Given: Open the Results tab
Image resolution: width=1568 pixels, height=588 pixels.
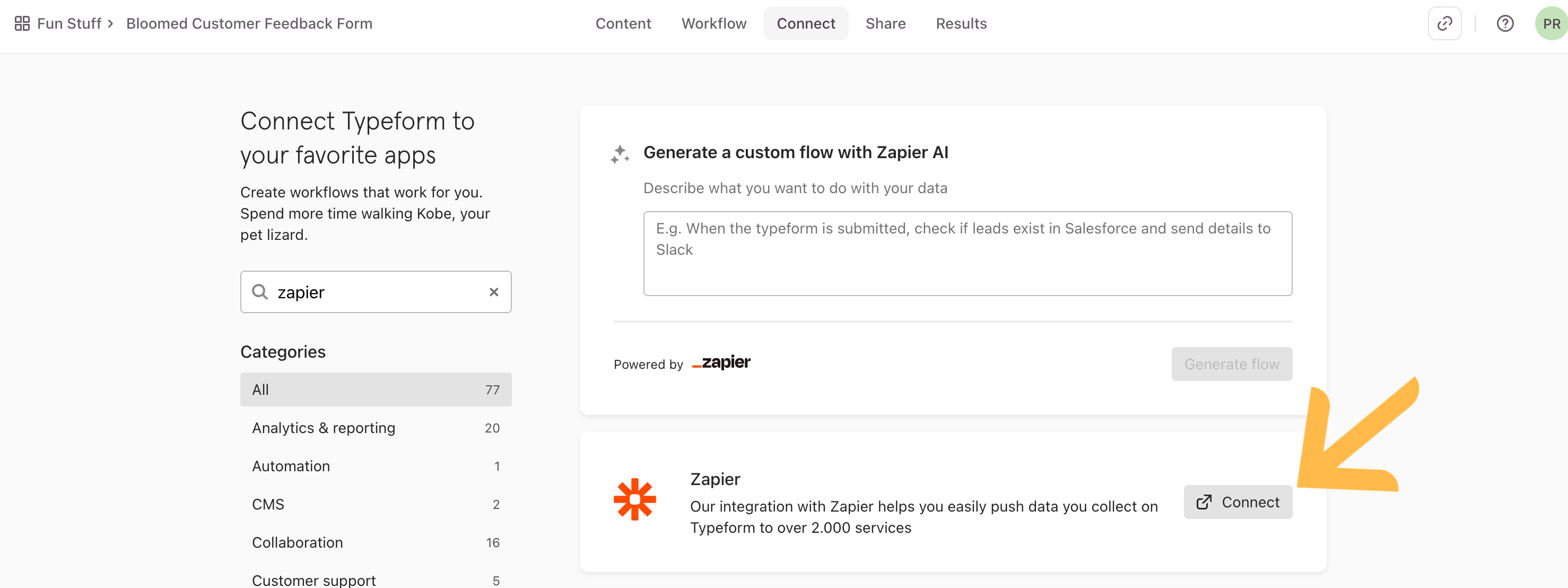Looking at the screenshot, I should point(961,23).
